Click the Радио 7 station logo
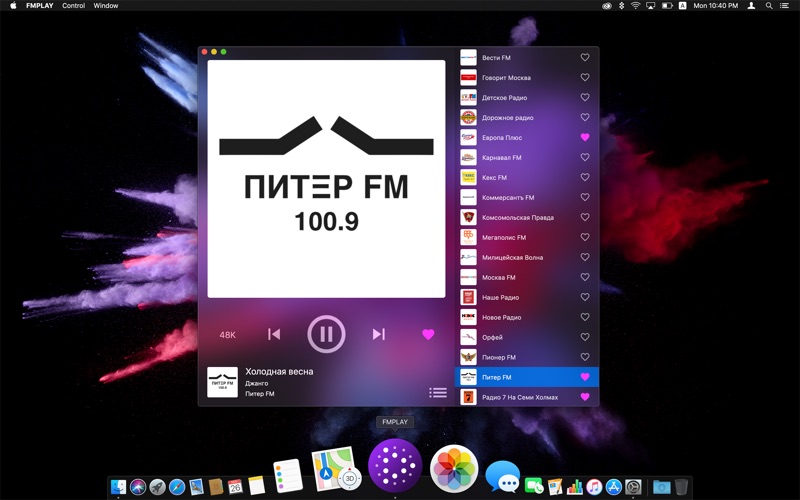The width and height of the screenshot is (800, 500). (468, 397)
